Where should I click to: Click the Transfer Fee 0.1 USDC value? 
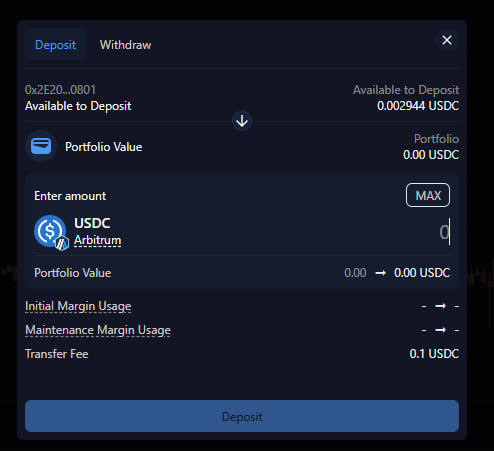point(434,354)
